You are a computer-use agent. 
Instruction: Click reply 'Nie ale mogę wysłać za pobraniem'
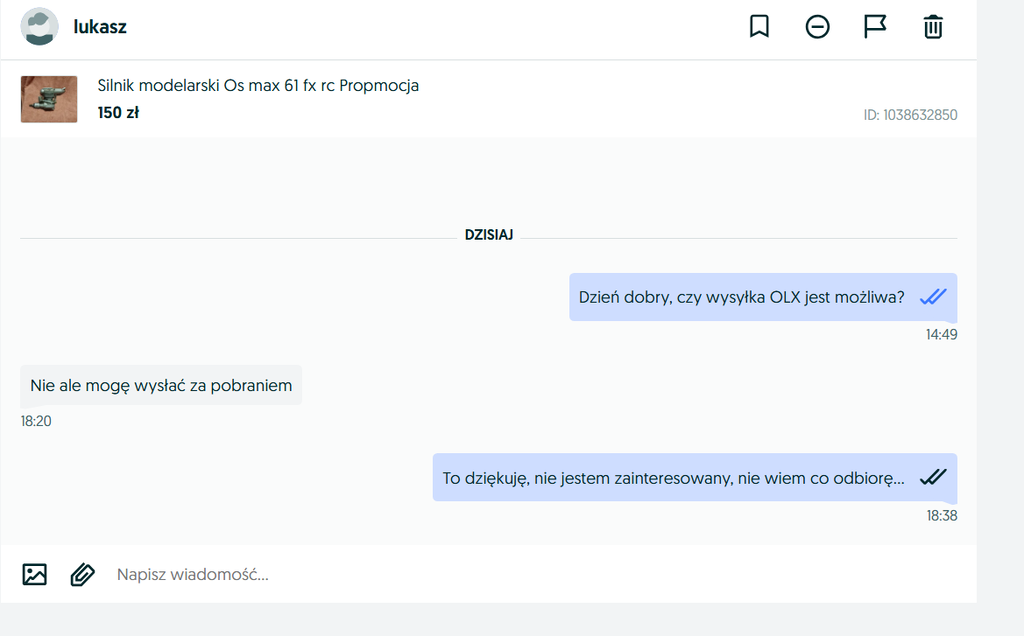[x=161, y=385]
